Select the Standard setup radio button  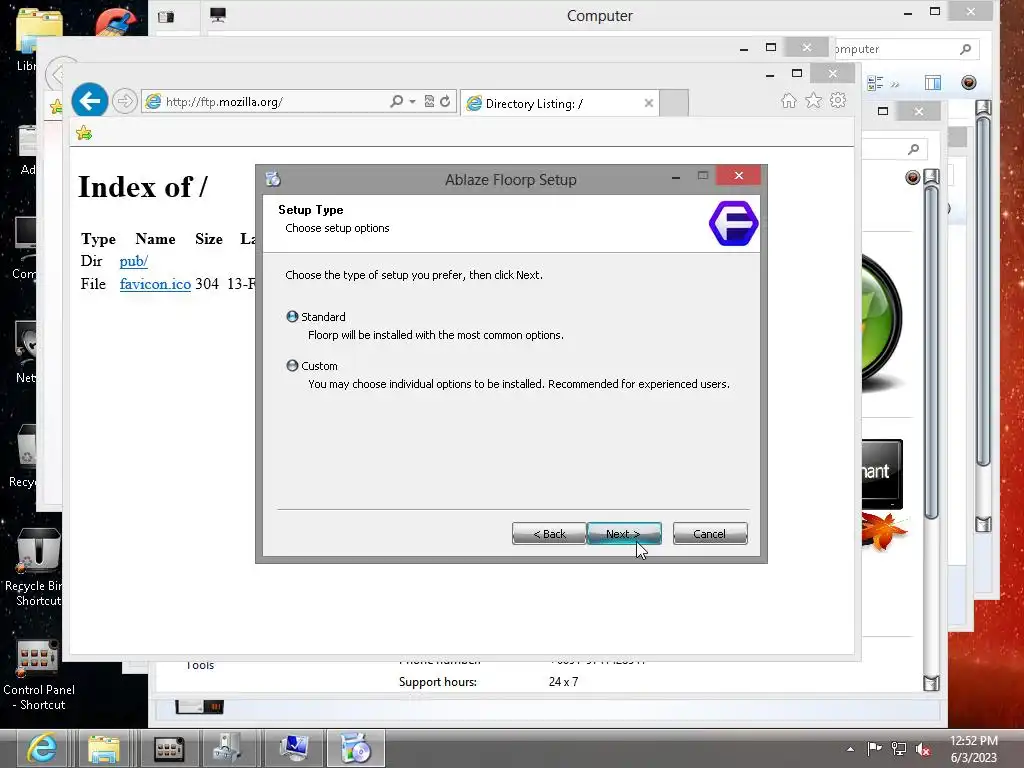(292, 317)
